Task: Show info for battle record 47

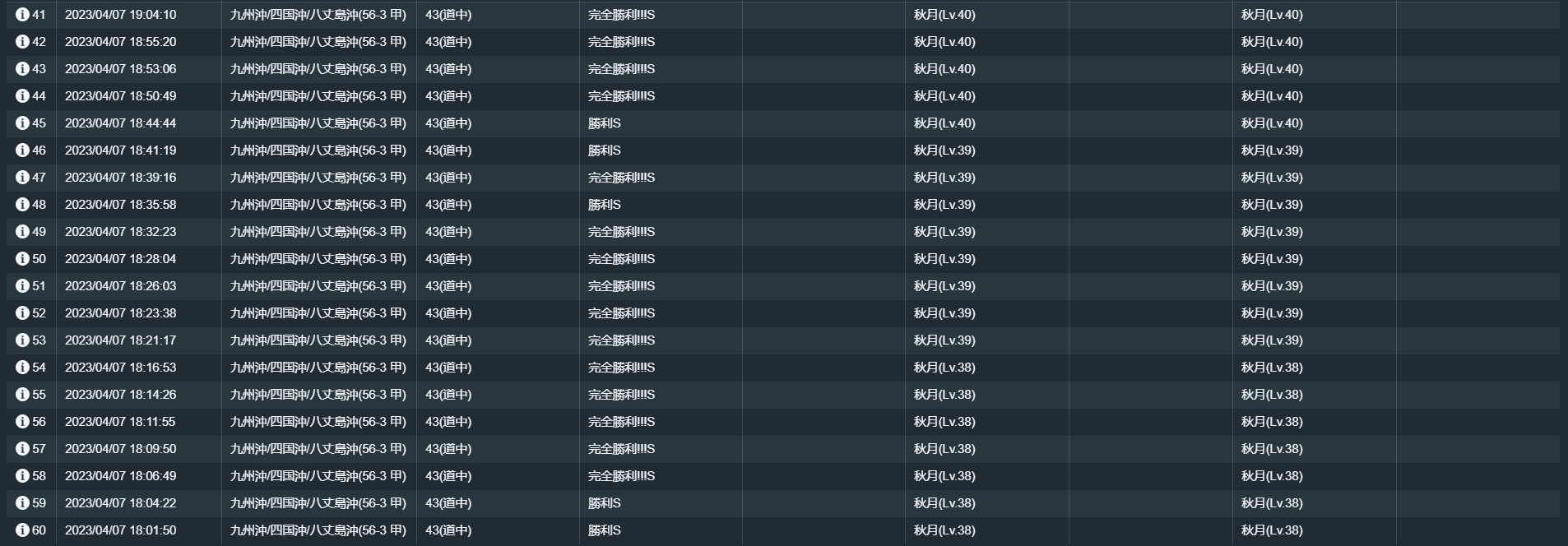Action: [22, 178]
